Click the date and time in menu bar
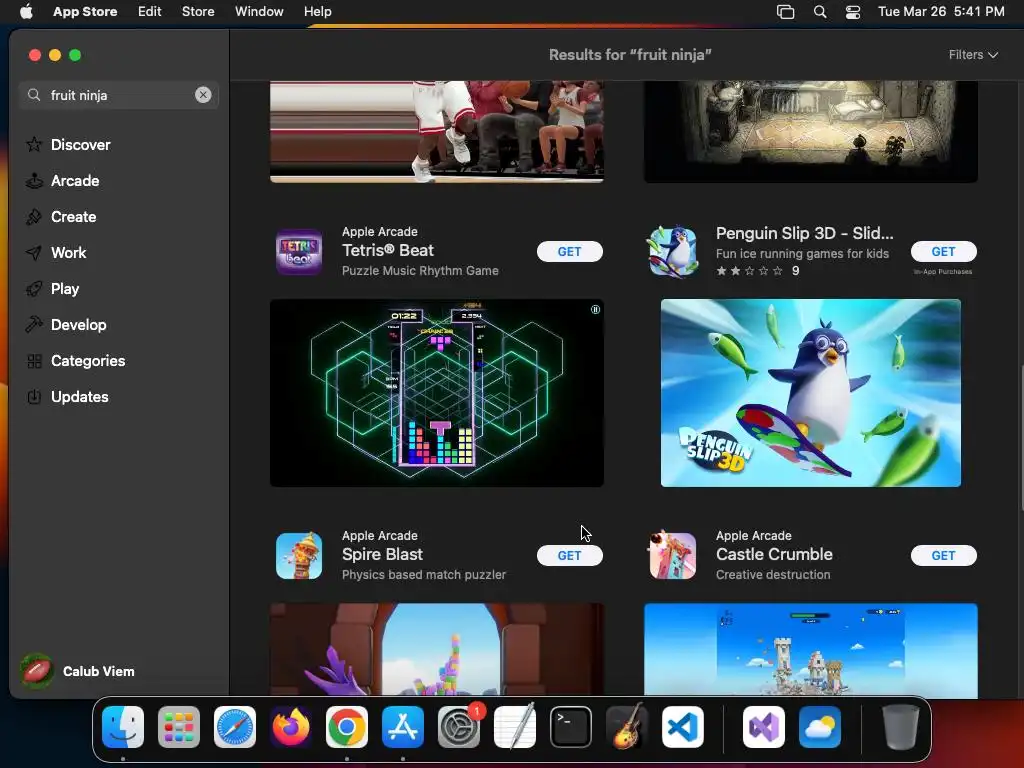The width and height of the screenshot is (1024, 768). (941, 11)
